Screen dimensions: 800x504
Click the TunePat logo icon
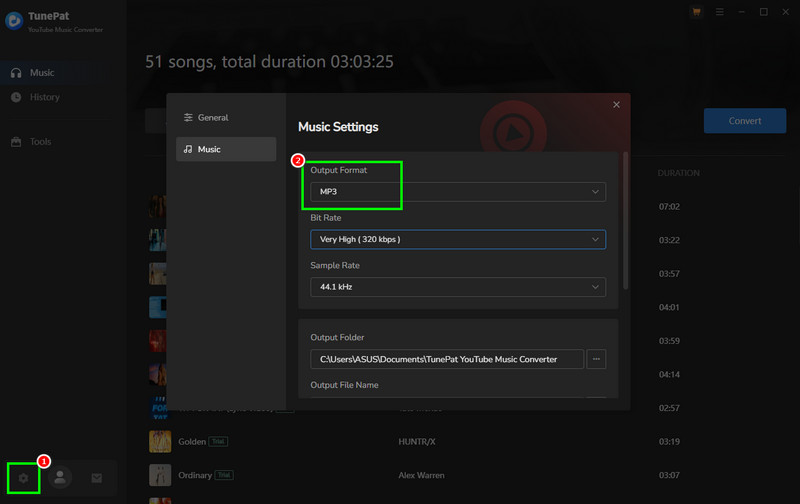(14, 21)
